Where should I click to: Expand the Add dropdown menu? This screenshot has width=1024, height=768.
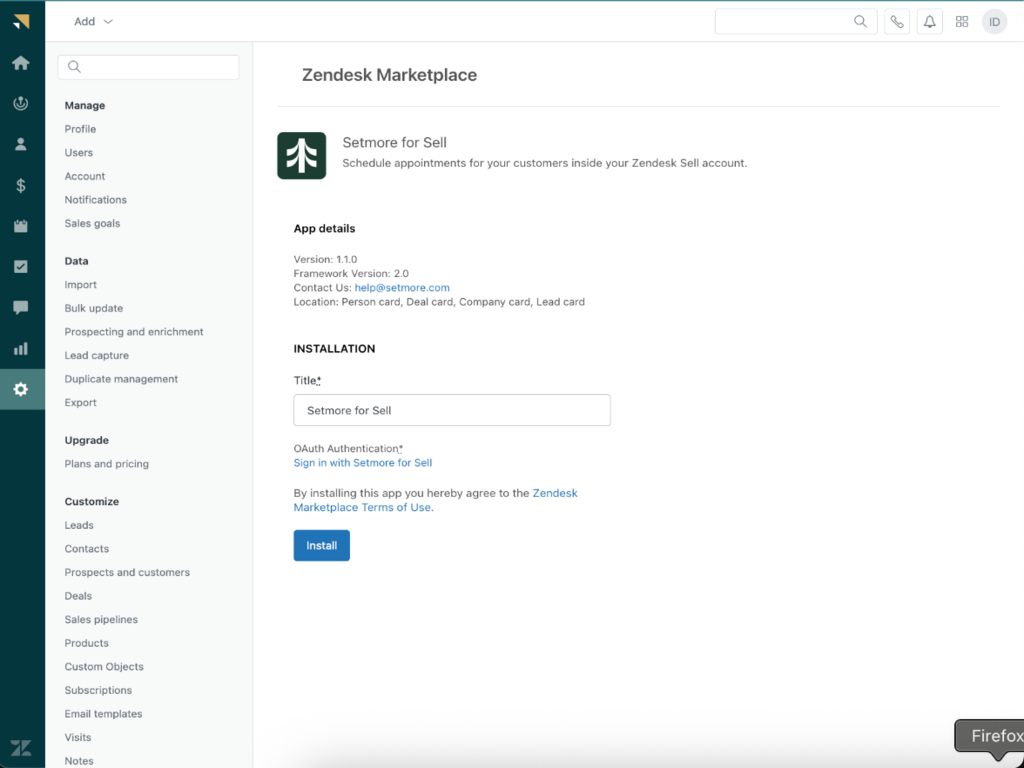pos(93,22)
